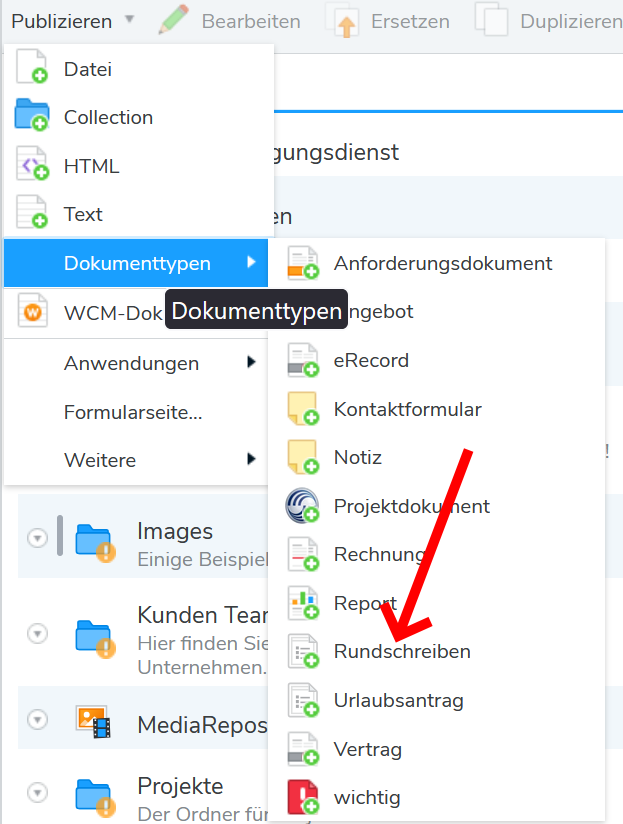Choose Anforderungsdokument document type

coord(437,263)
